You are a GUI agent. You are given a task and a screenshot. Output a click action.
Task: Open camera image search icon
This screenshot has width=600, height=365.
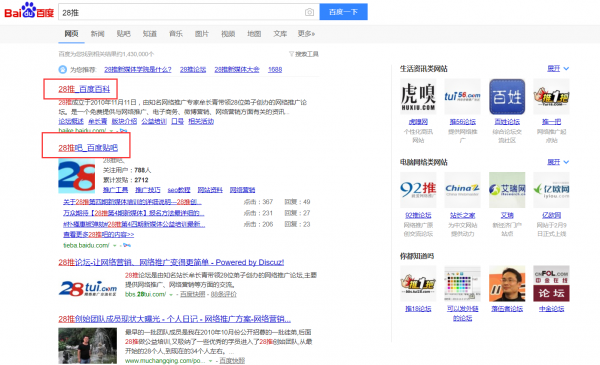tap(309, 12)
